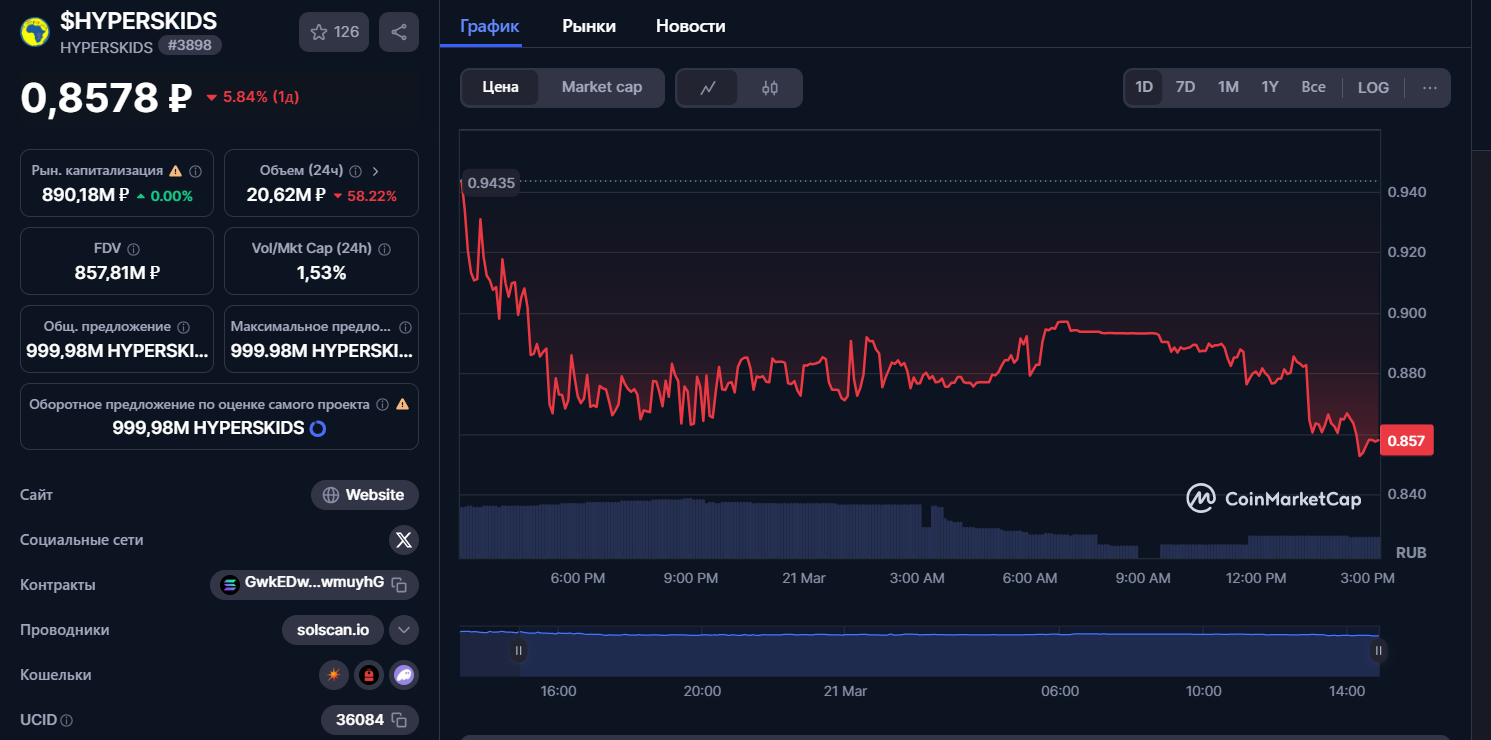Click info icon beside Общ. предложение

(182, 327)
